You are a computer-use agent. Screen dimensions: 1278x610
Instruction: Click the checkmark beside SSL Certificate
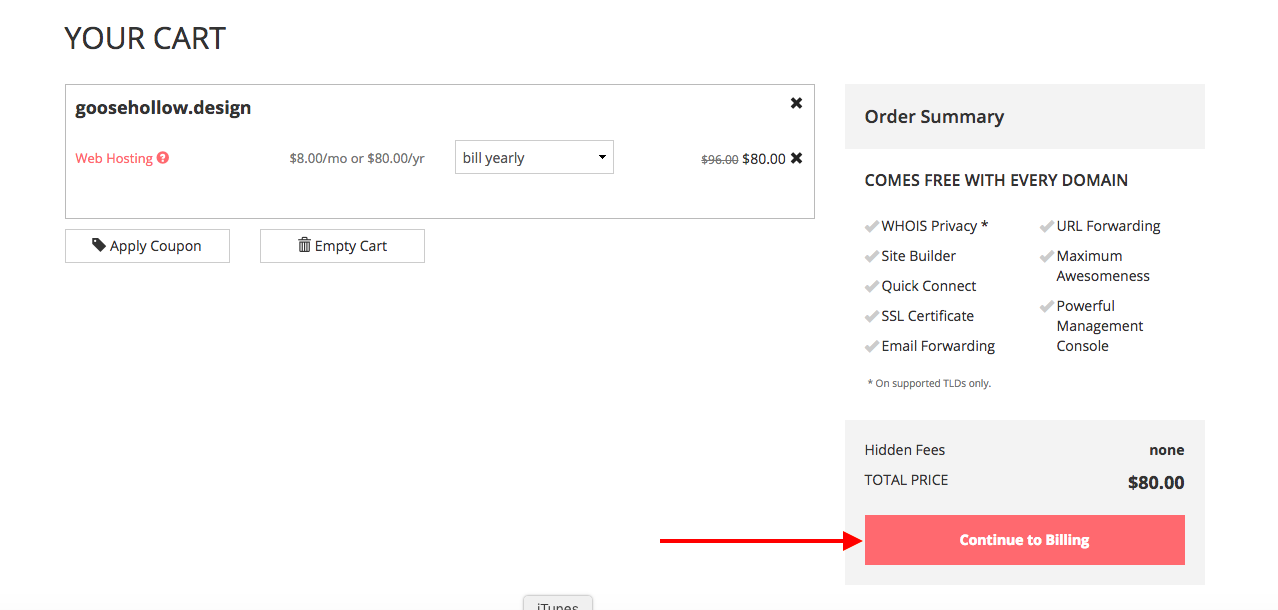point(872,317)
